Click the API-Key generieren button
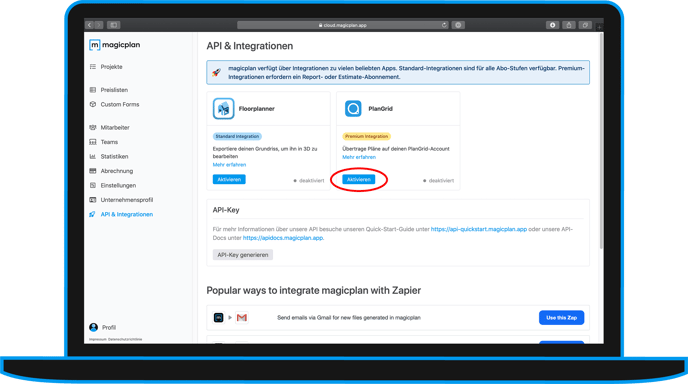 (243, 255)
